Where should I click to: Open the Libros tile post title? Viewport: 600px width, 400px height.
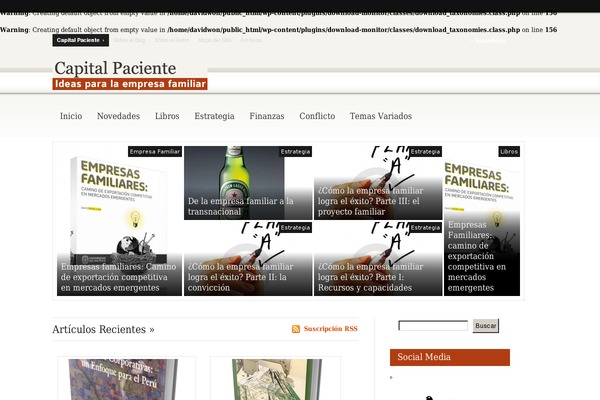tap(477, 256)
